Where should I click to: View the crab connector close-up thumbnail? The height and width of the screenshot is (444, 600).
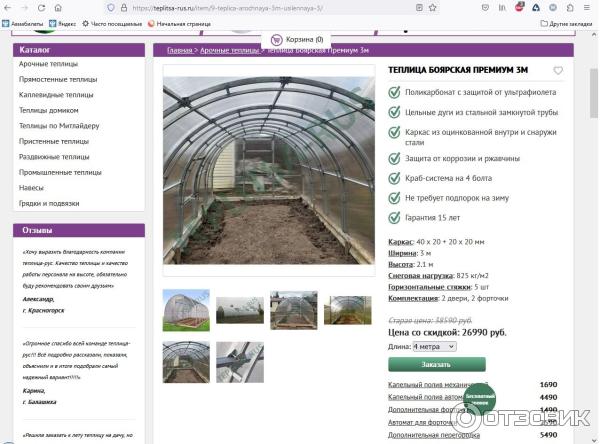[240, 362]
